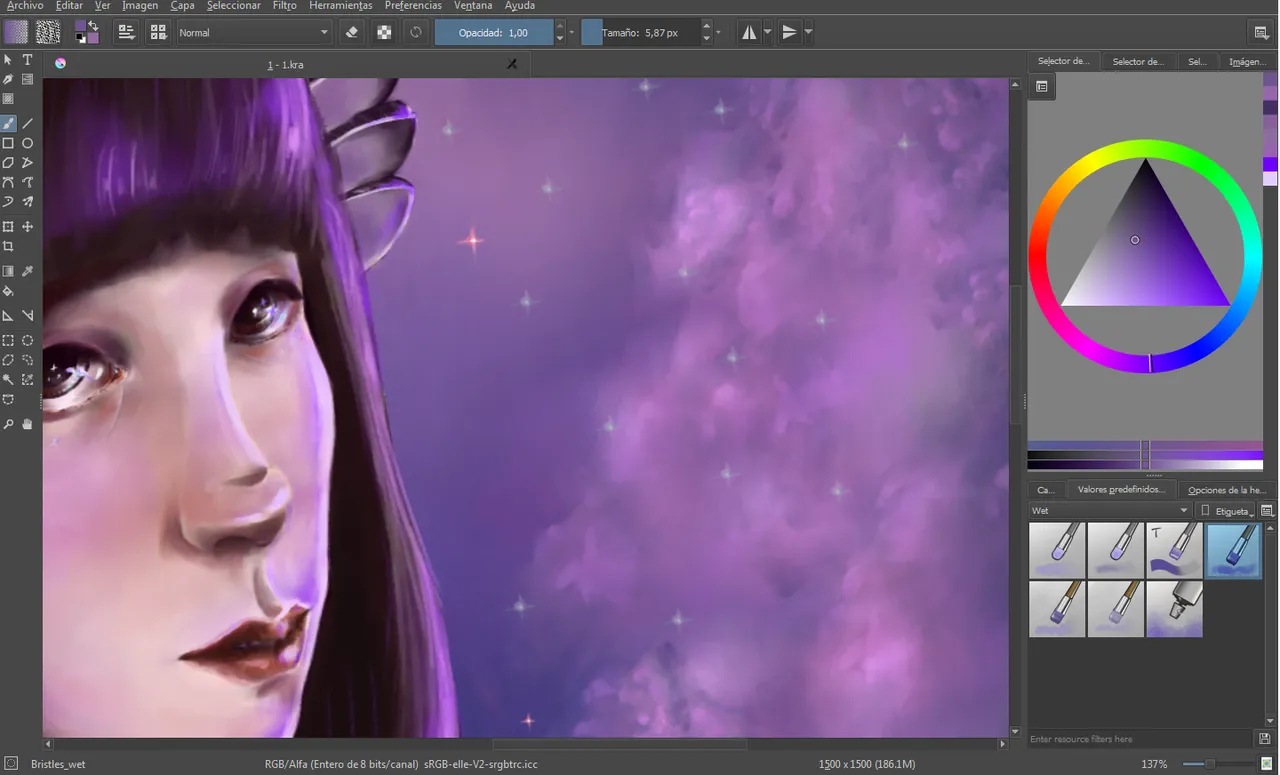Select the measure tool
The width and height of the screenshot is (1280, 775).
[x=28, y=316]
